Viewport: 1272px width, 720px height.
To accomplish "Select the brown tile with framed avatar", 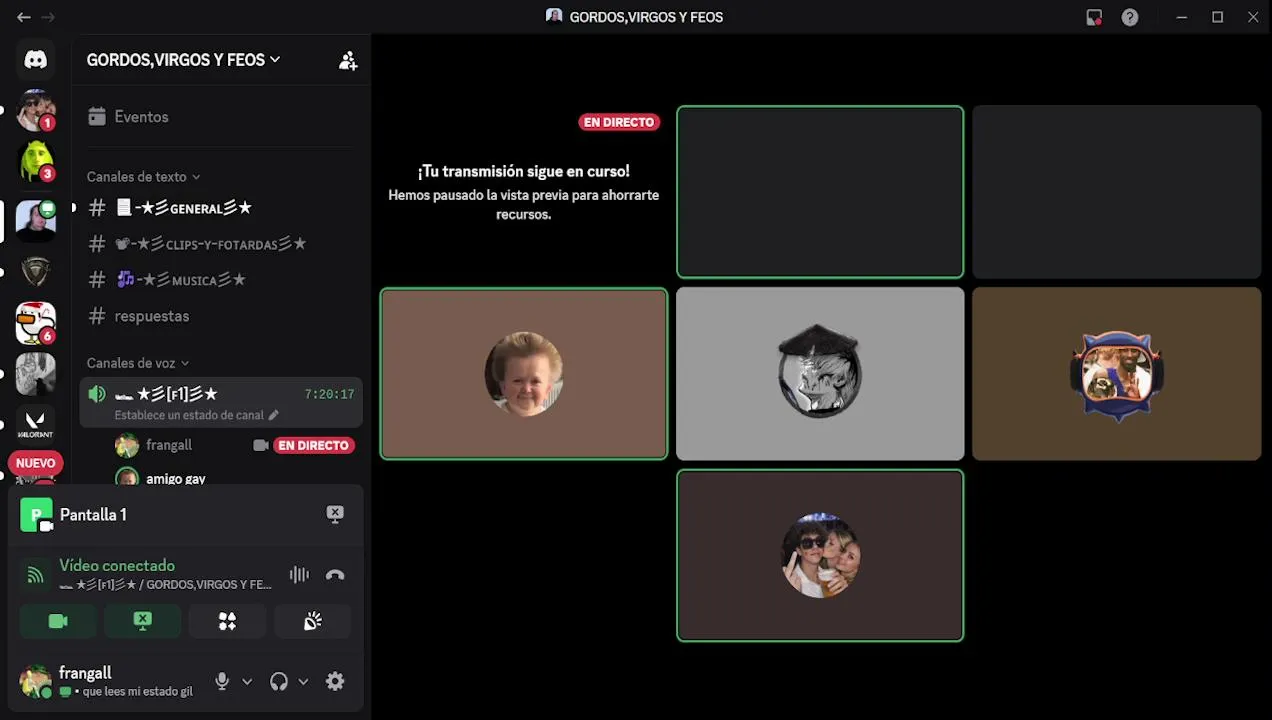I will click(x=1116, y=374).
